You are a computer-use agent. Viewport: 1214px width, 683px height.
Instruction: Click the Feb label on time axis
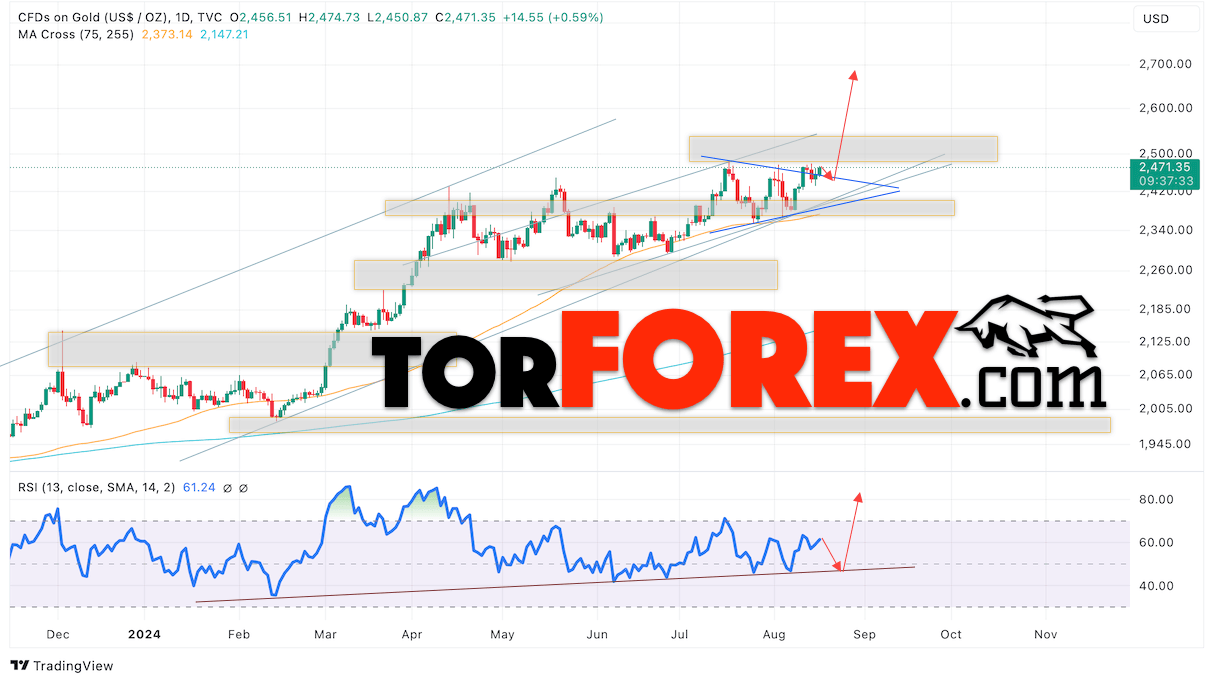(238, 634)
